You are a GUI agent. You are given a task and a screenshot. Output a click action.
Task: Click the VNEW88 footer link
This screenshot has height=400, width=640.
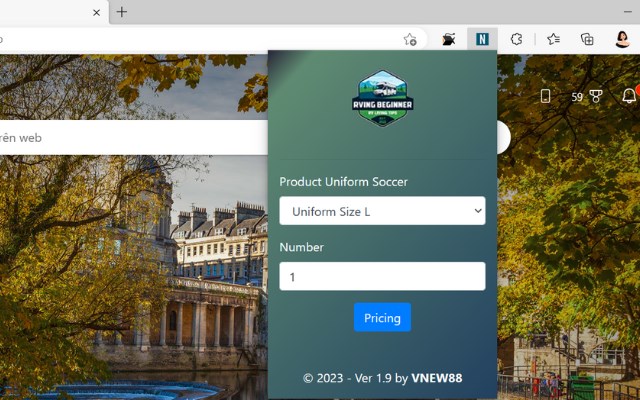pos(437,378)
